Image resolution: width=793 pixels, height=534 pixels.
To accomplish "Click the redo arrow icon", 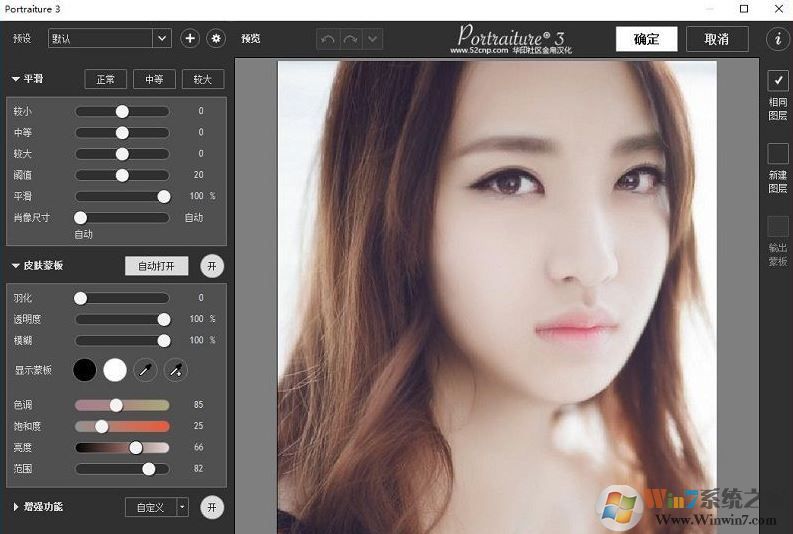I will (351, 39).
